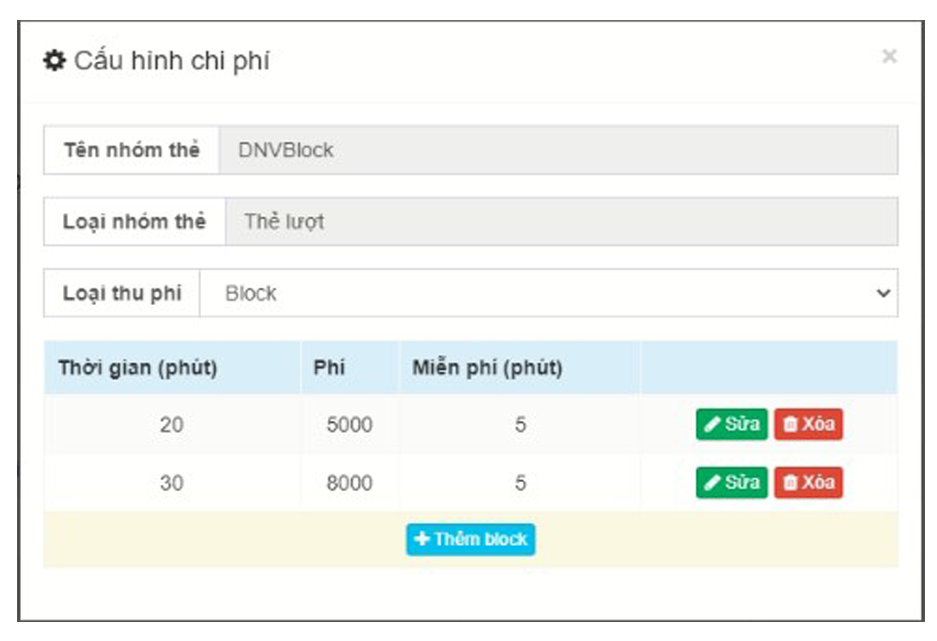Viewport: 937px width, 641px height.
Task: Click the Loại nhóm thẻ field showing Thẻ lượt
Action: (560, 221)
